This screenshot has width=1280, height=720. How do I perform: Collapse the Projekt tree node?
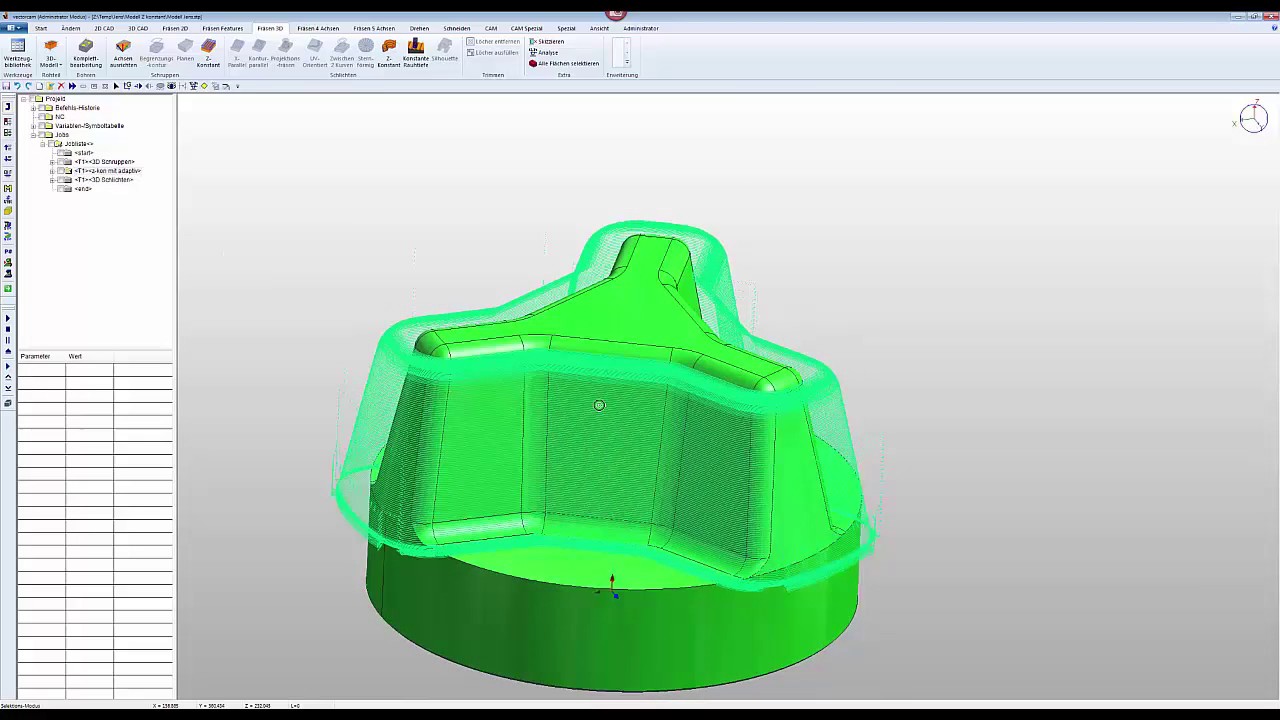point(24,99)
